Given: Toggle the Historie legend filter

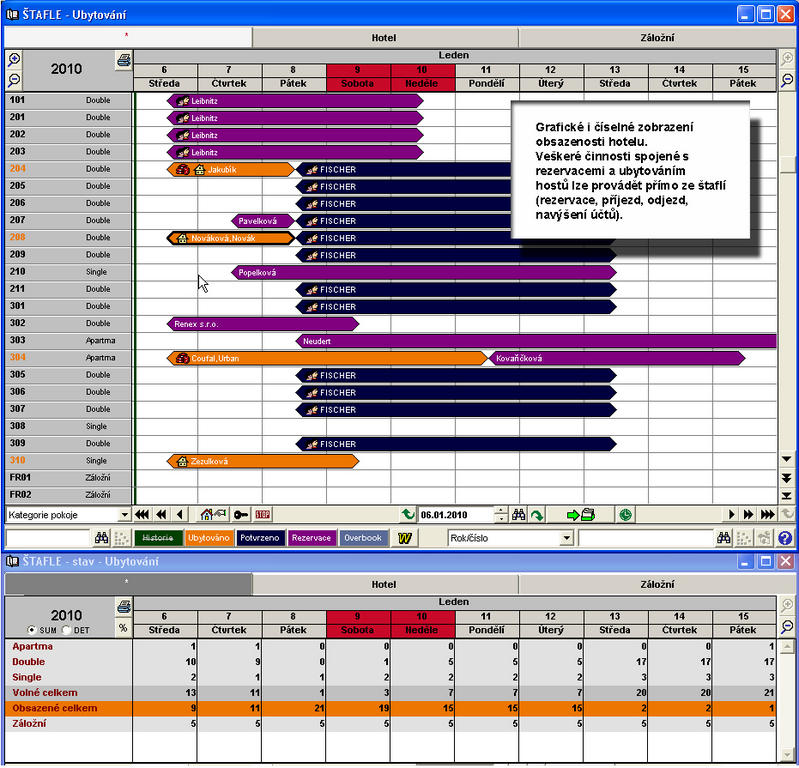Looking at the screenshot, I should coord(157,538).
